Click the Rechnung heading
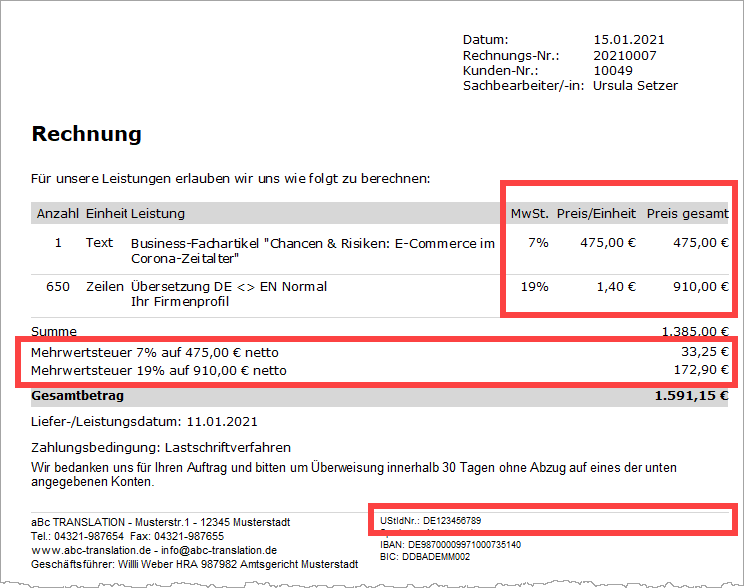The width and height of the screenshot is (744, 588). [x=86, y=134]
